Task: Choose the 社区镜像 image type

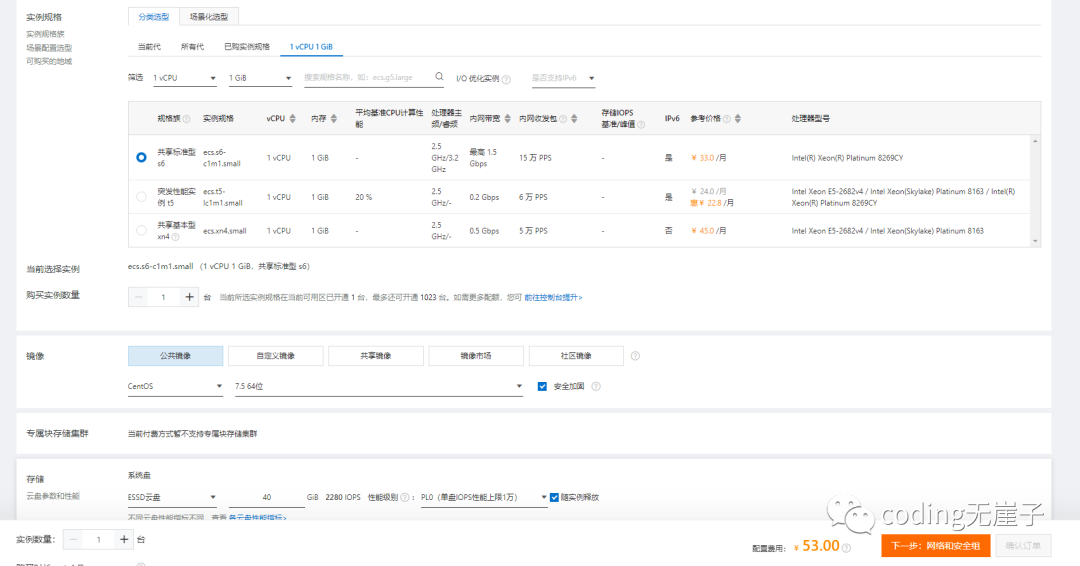Action: click(576, 356)
